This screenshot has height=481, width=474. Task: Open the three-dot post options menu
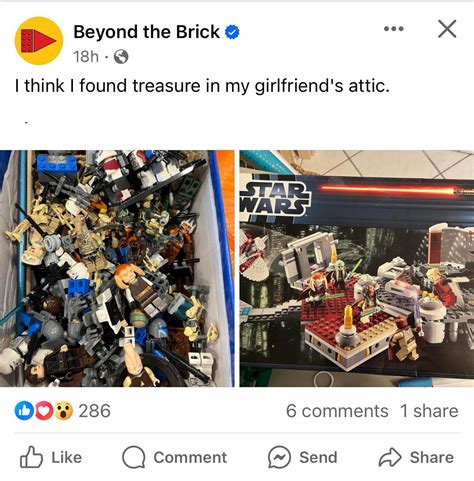coord(394,29)
